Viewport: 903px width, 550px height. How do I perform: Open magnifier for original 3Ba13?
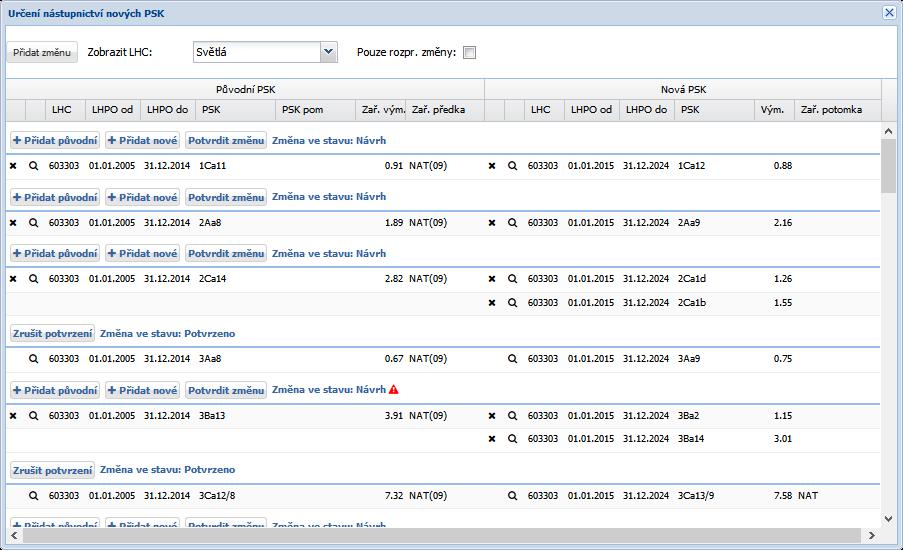point(33,416)
